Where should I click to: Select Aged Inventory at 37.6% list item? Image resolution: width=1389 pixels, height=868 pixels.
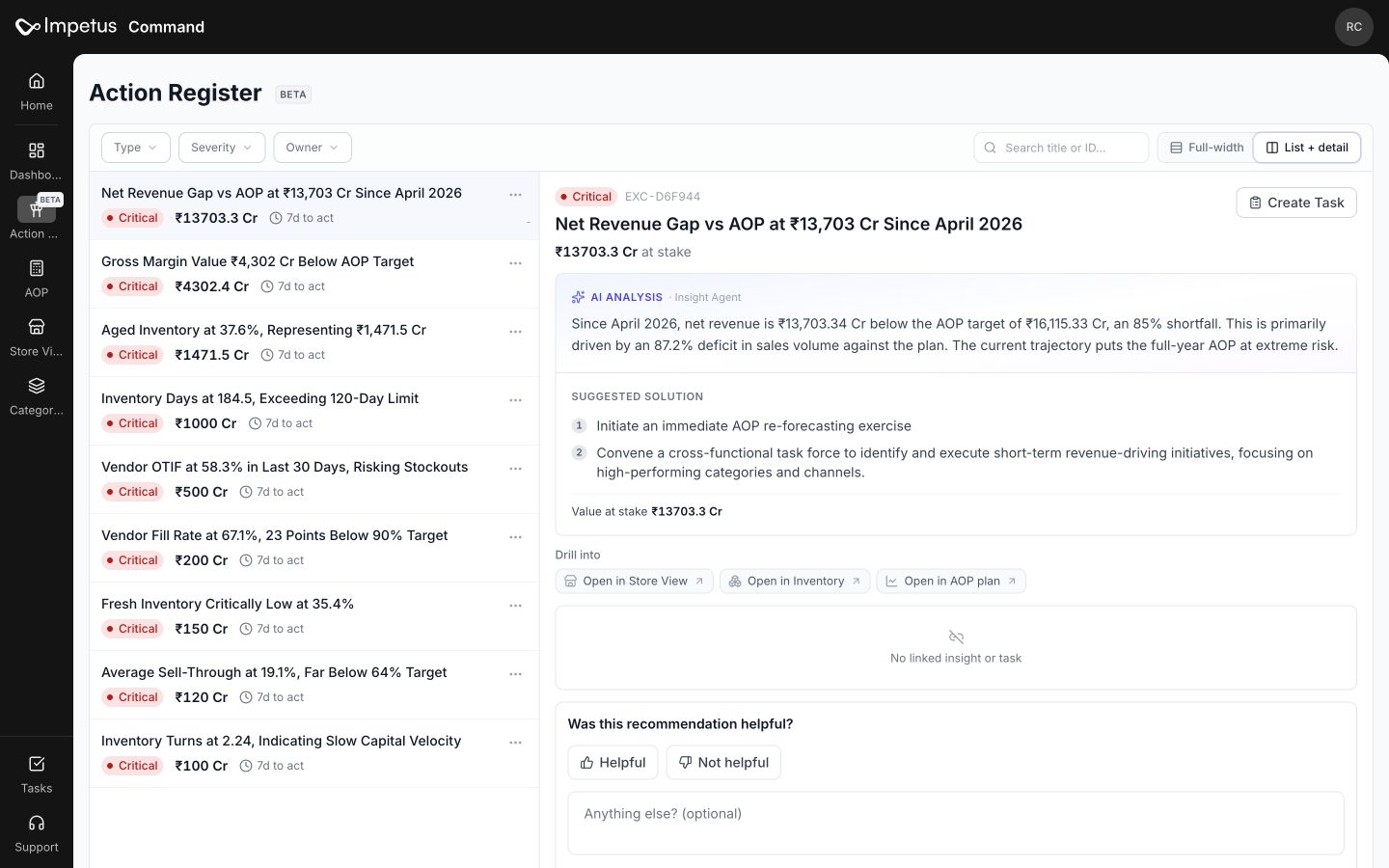pos(313,342)
